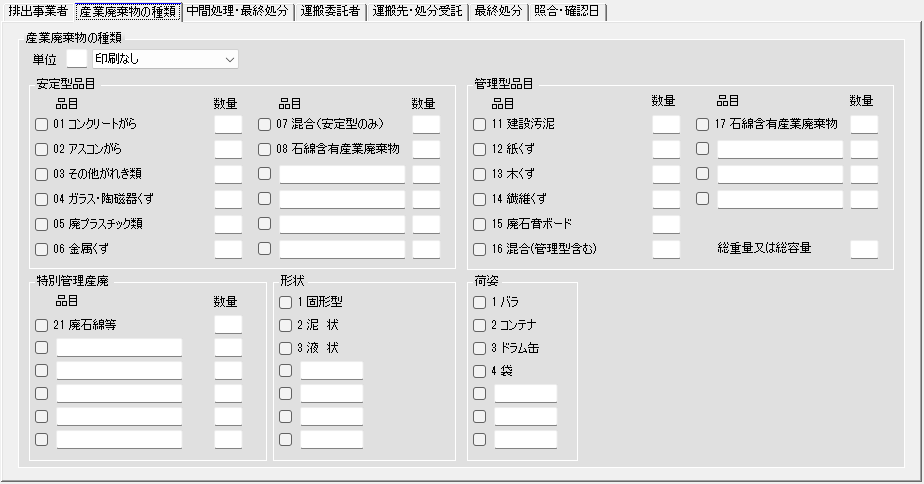This screenshot has width=924, height=484.
Task: Toggle the 3 液 状 shape checkbox
Action: click(x=285, y=348)
